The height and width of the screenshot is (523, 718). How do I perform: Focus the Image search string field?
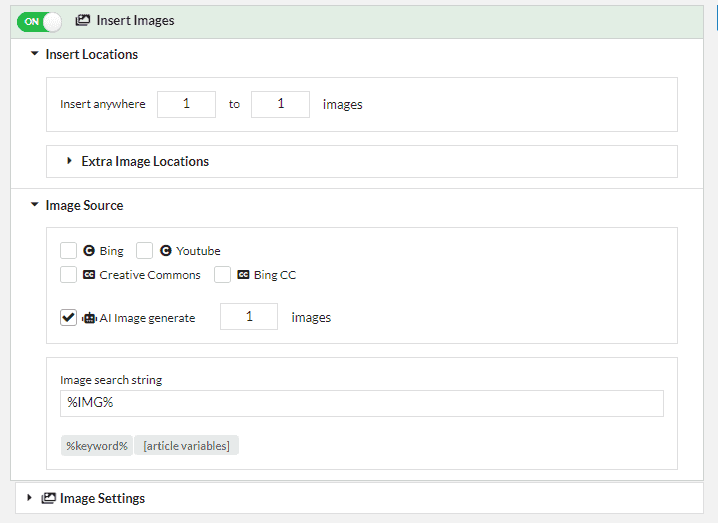tap(362, 403)
